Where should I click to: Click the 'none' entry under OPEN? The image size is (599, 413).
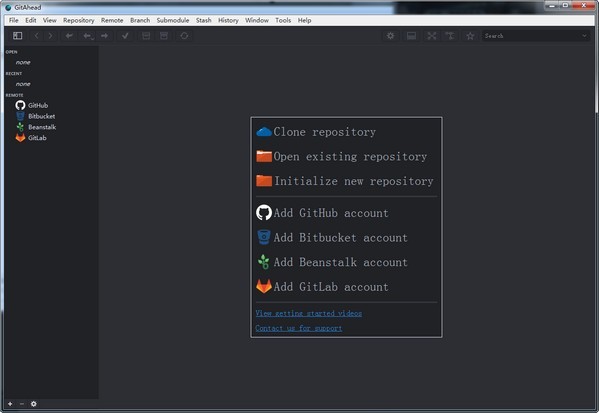pos(23,62)
